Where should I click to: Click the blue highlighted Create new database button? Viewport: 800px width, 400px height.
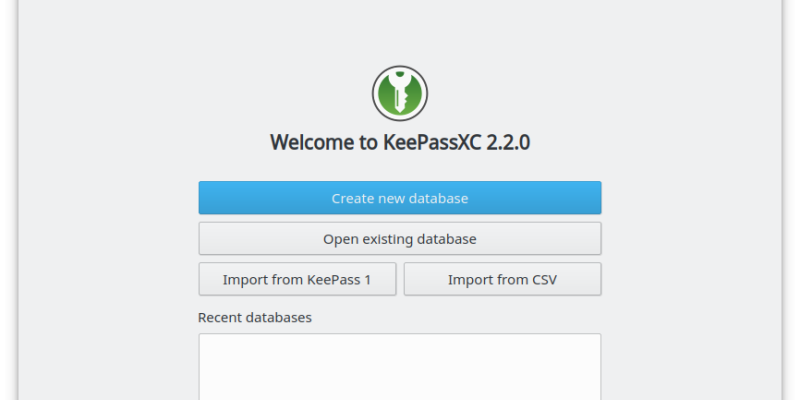(399, 197)
